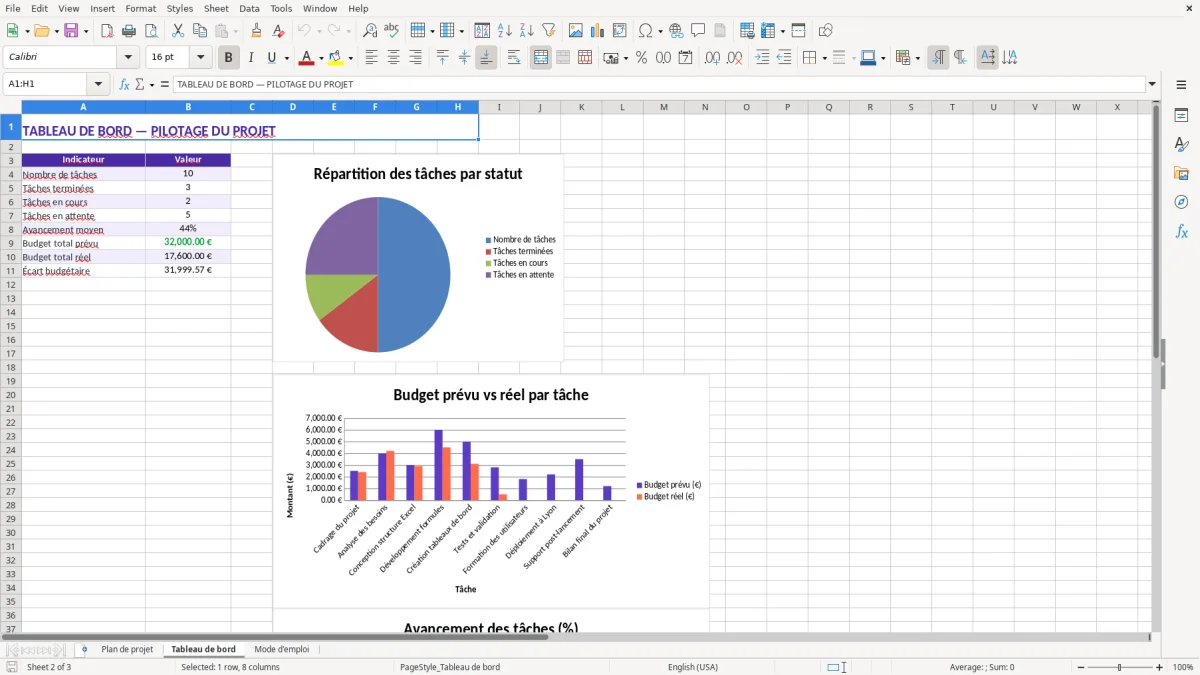The height and width of the screenshot is (675, 1200).
Task: Click column K header
Action: (581, 107)
